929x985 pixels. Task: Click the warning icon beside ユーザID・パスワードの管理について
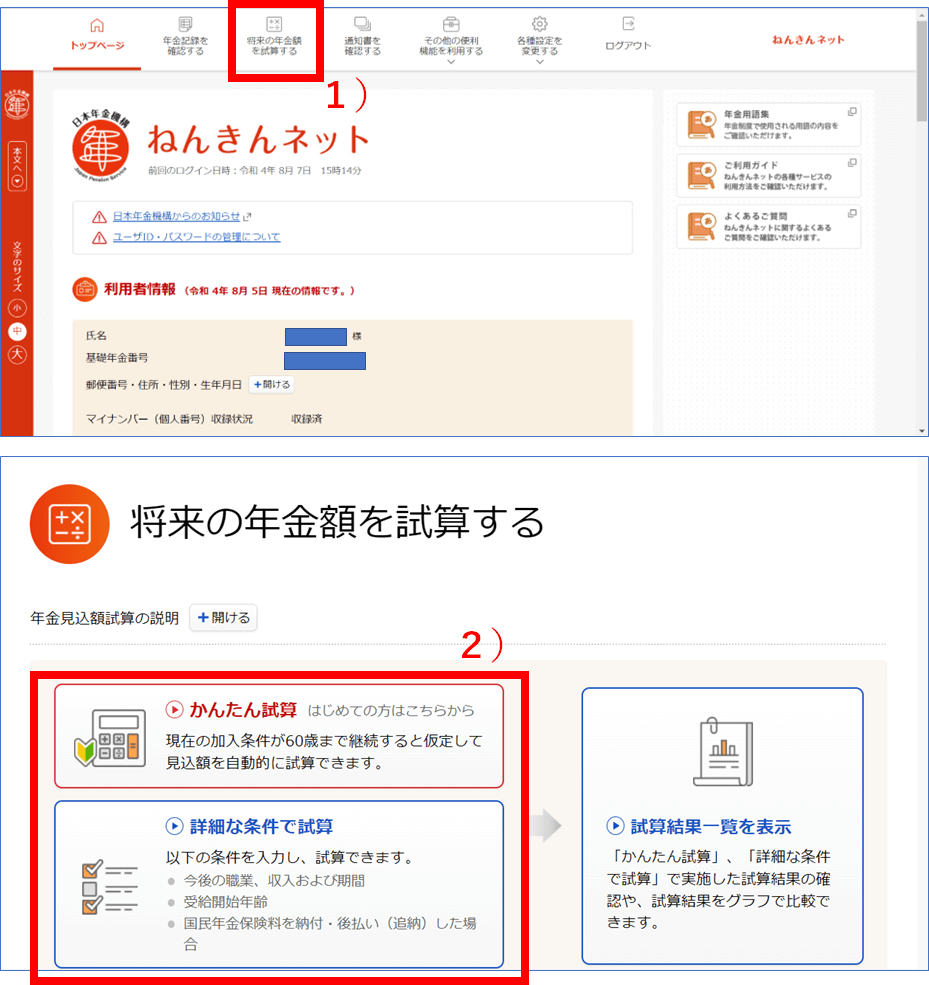pos(99,237)
